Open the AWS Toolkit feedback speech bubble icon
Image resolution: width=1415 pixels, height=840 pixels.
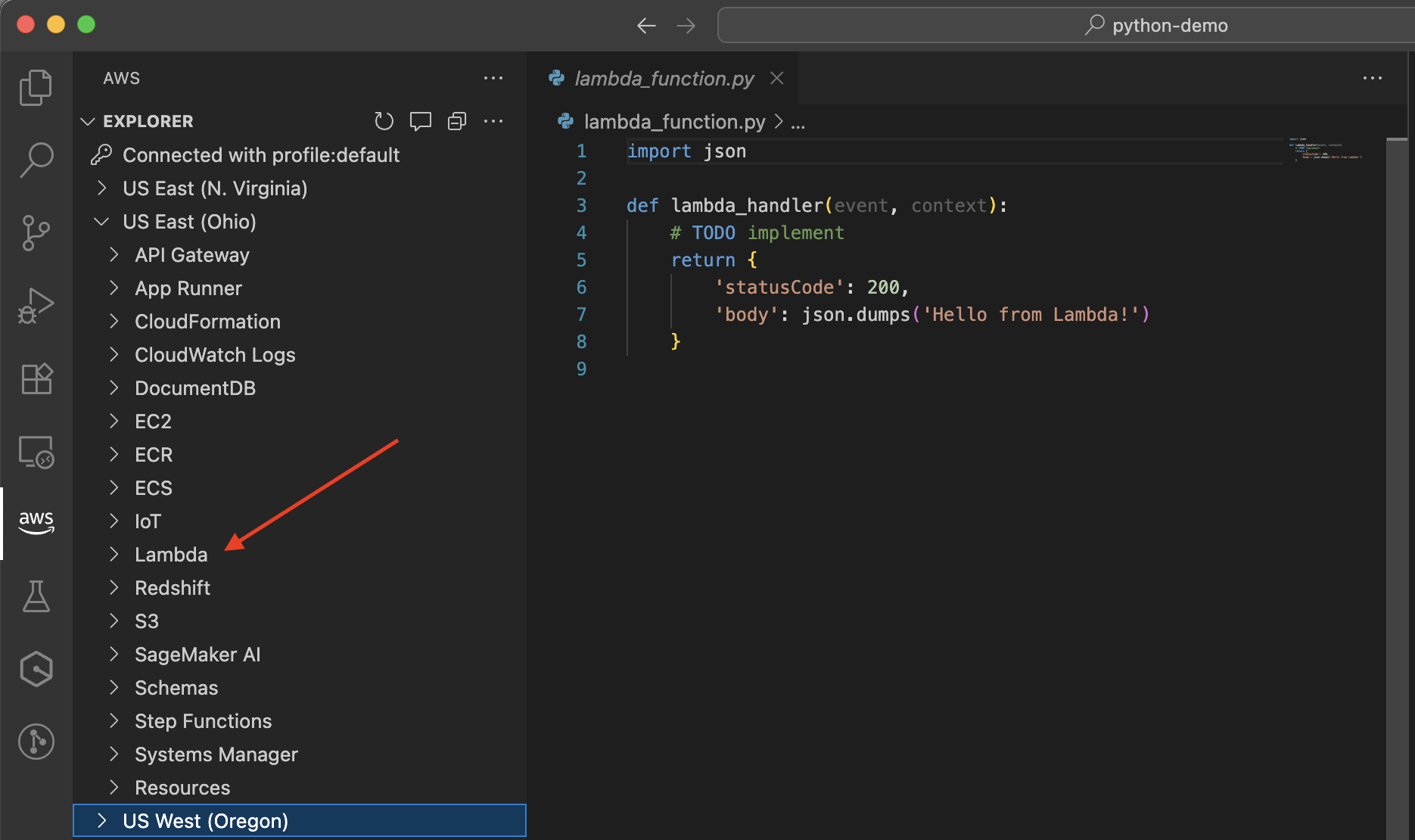[x=420, y=121]
